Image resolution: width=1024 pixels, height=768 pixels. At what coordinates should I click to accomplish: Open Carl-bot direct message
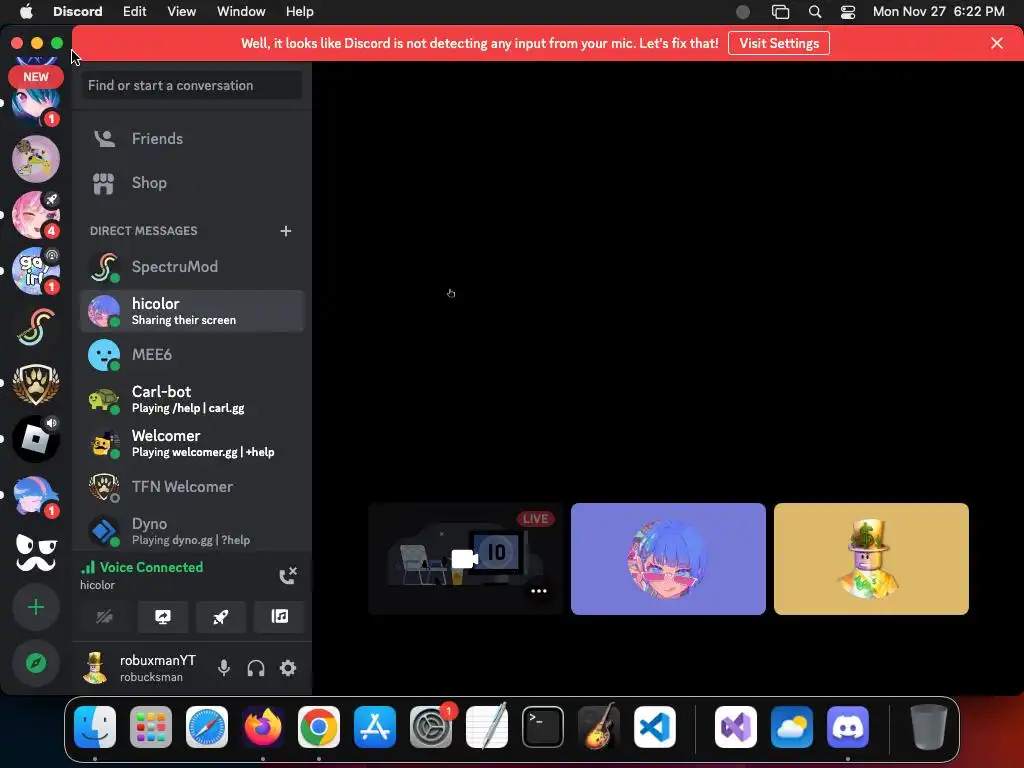pyautogui.click(x=192, y=399)
